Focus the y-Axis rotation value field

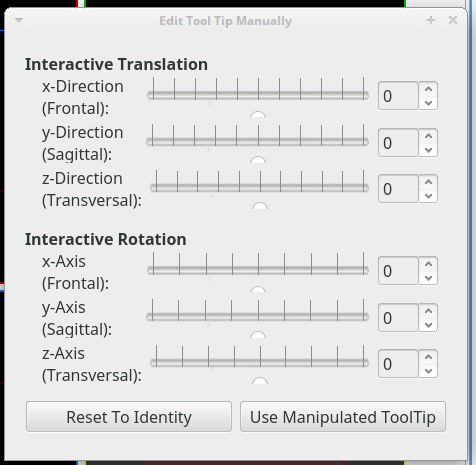(398, 318)
